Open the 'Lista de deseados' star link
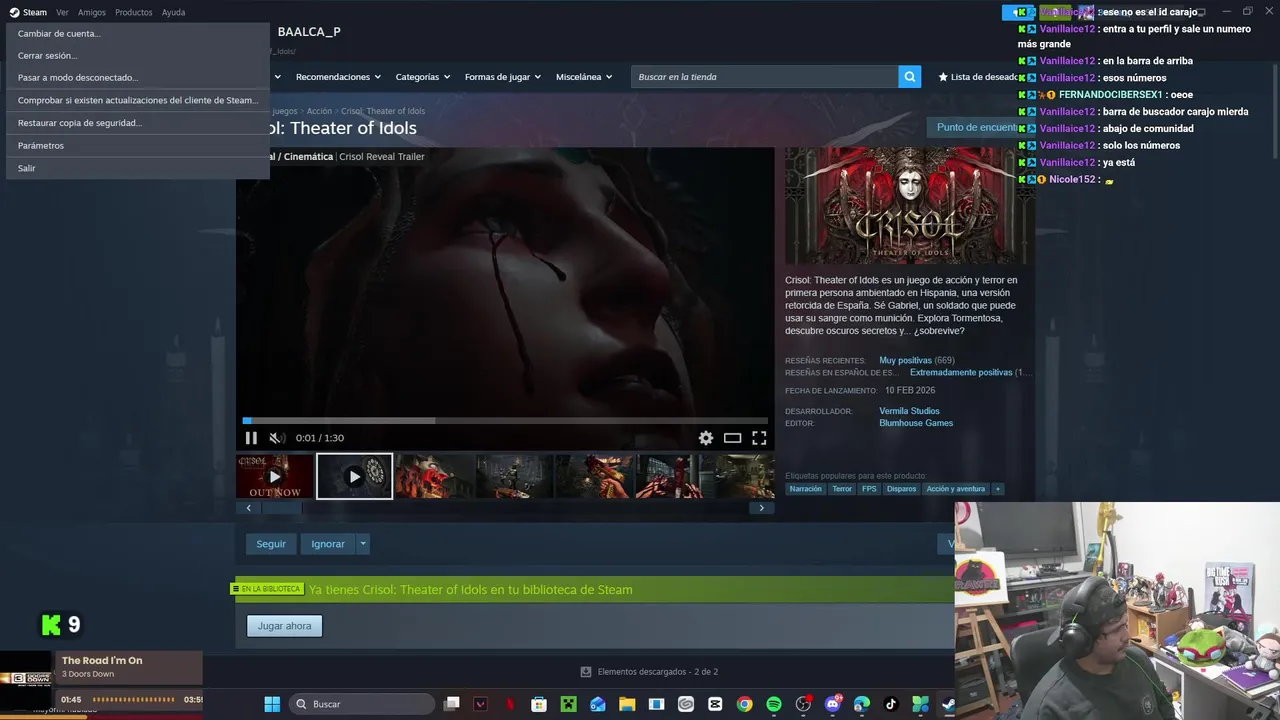Screen dimensions: 1280x720 978,77
